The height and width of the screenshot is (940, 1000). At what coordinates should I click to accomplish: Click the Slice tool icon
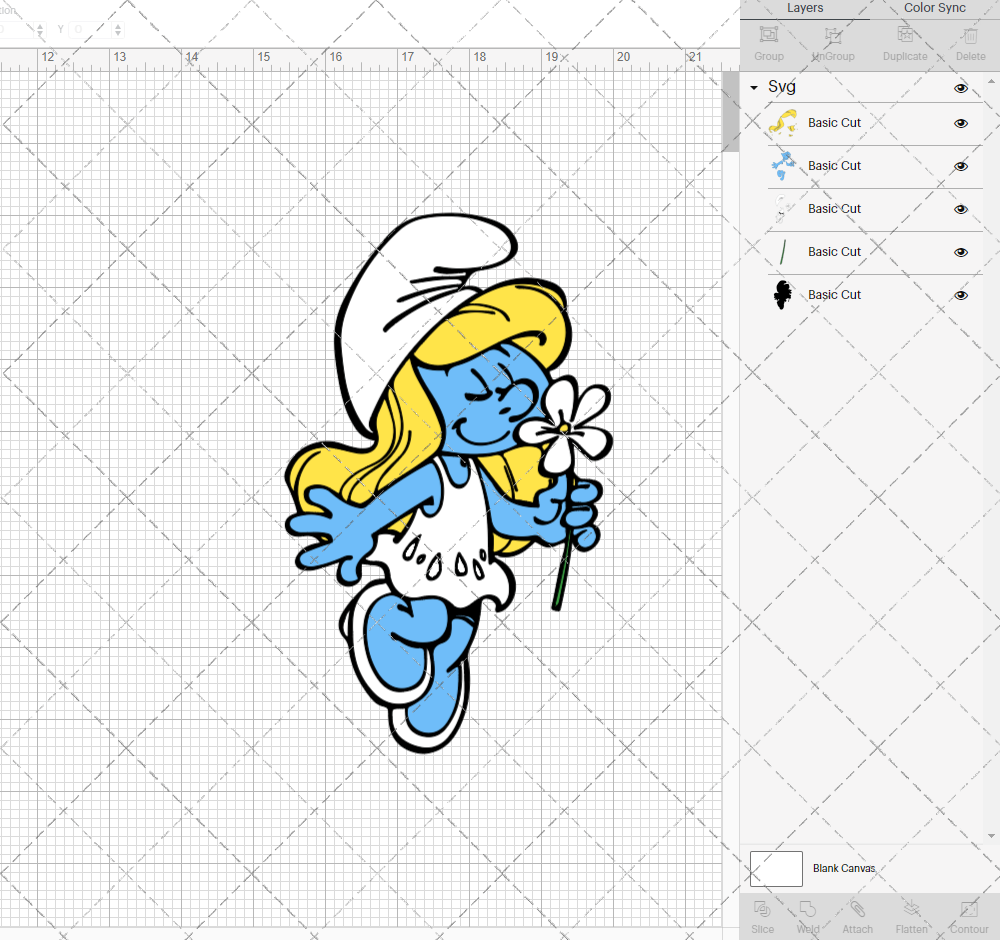[x=762, y=908]
